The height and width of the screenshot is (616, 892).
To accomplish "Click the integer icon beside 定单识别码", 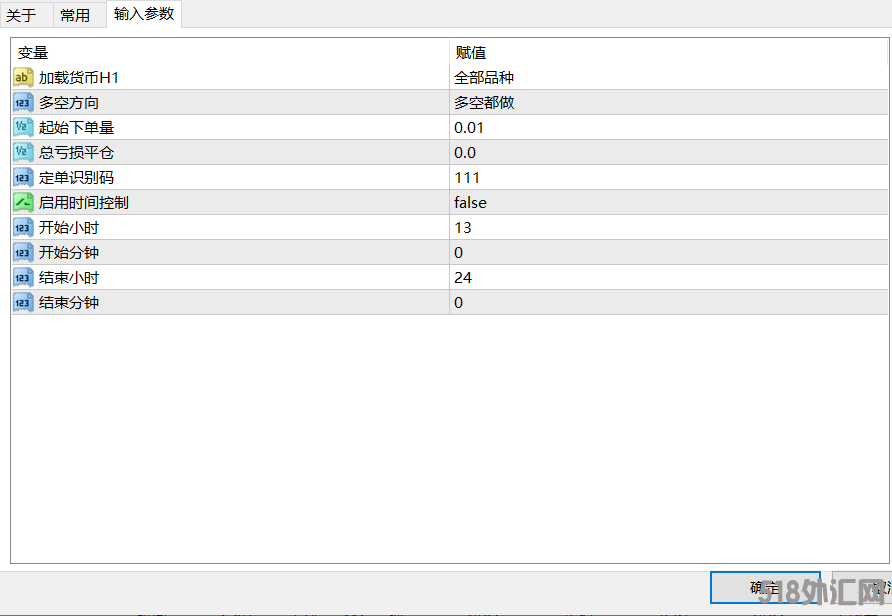I will tap(23, 177).
